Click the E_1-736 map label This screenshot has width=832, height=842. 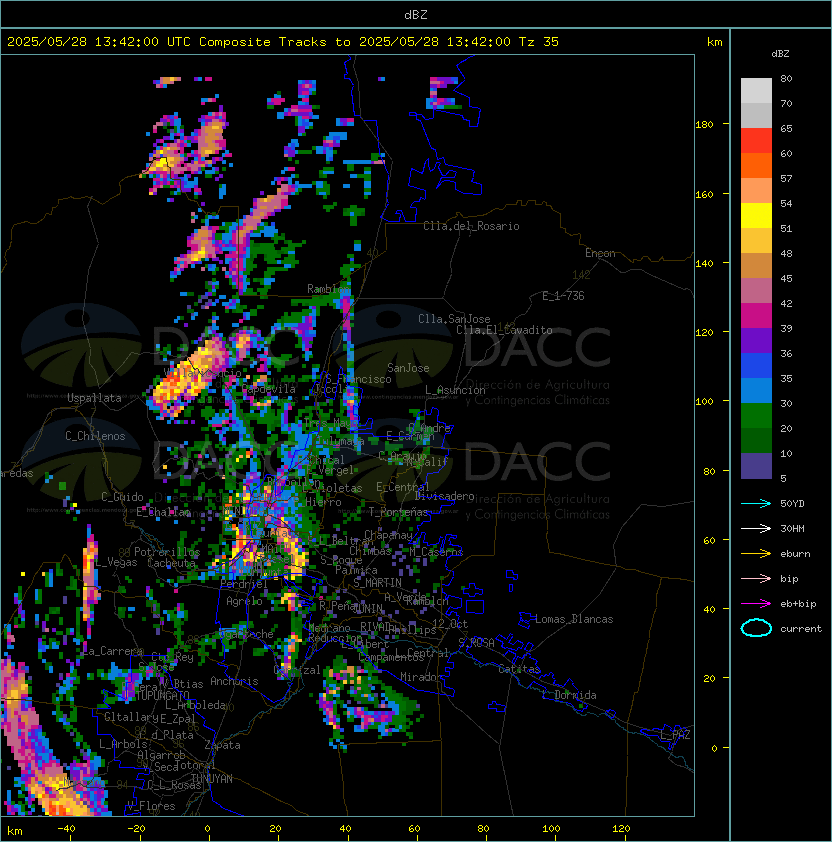(x=563, y=296)
